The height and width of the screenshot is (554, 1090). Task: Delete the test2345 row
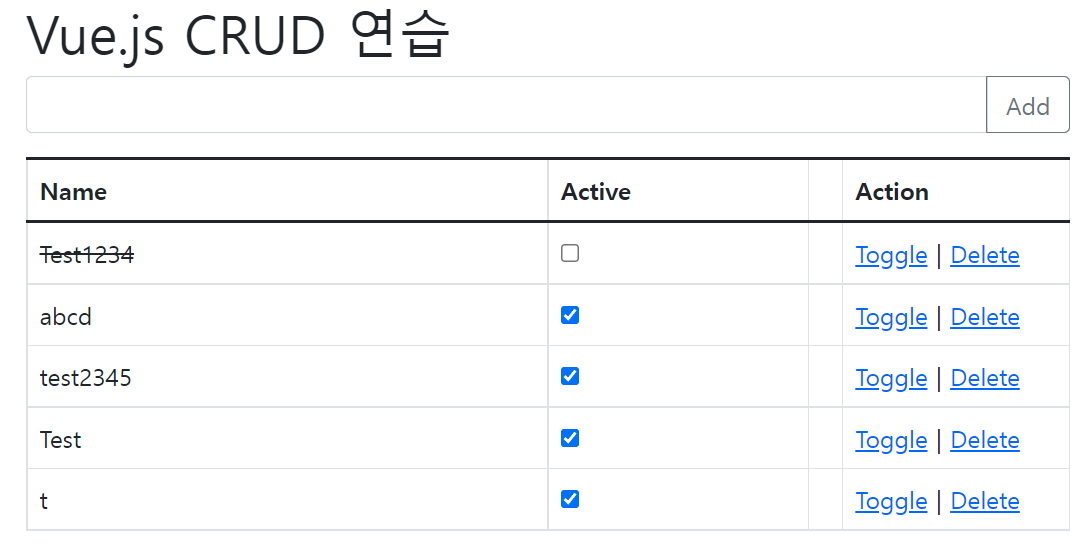tap(985, 379)
